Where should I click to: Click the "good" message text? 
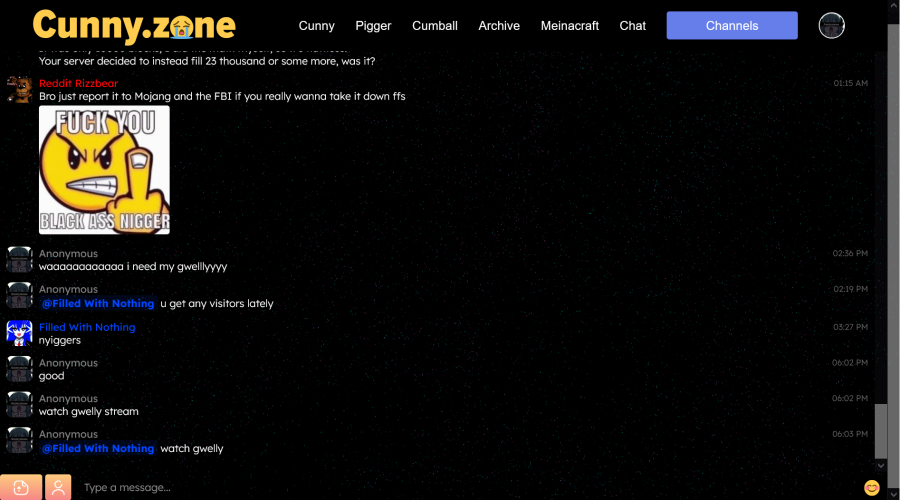click(52, 376)
